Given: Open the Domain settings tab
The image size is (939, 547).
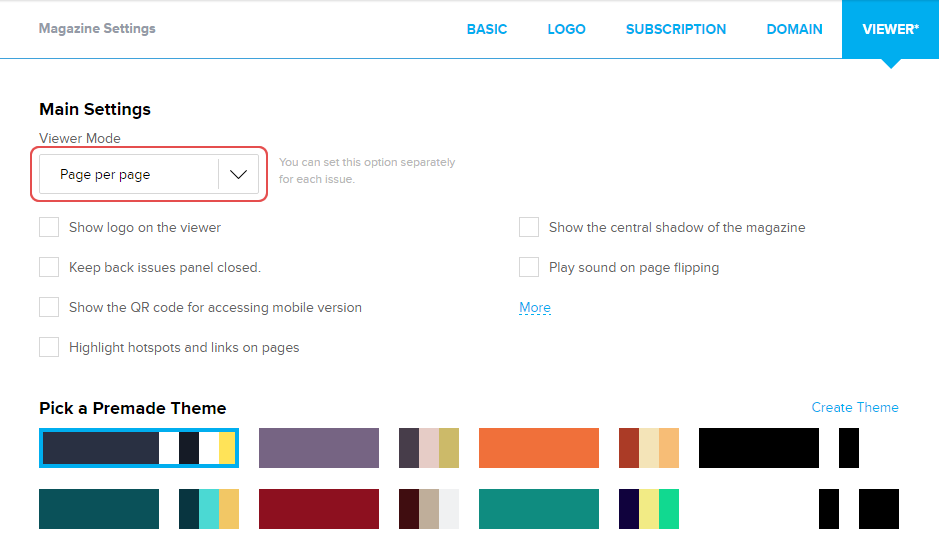Looking at the screenshot, I should coord(794,29).
